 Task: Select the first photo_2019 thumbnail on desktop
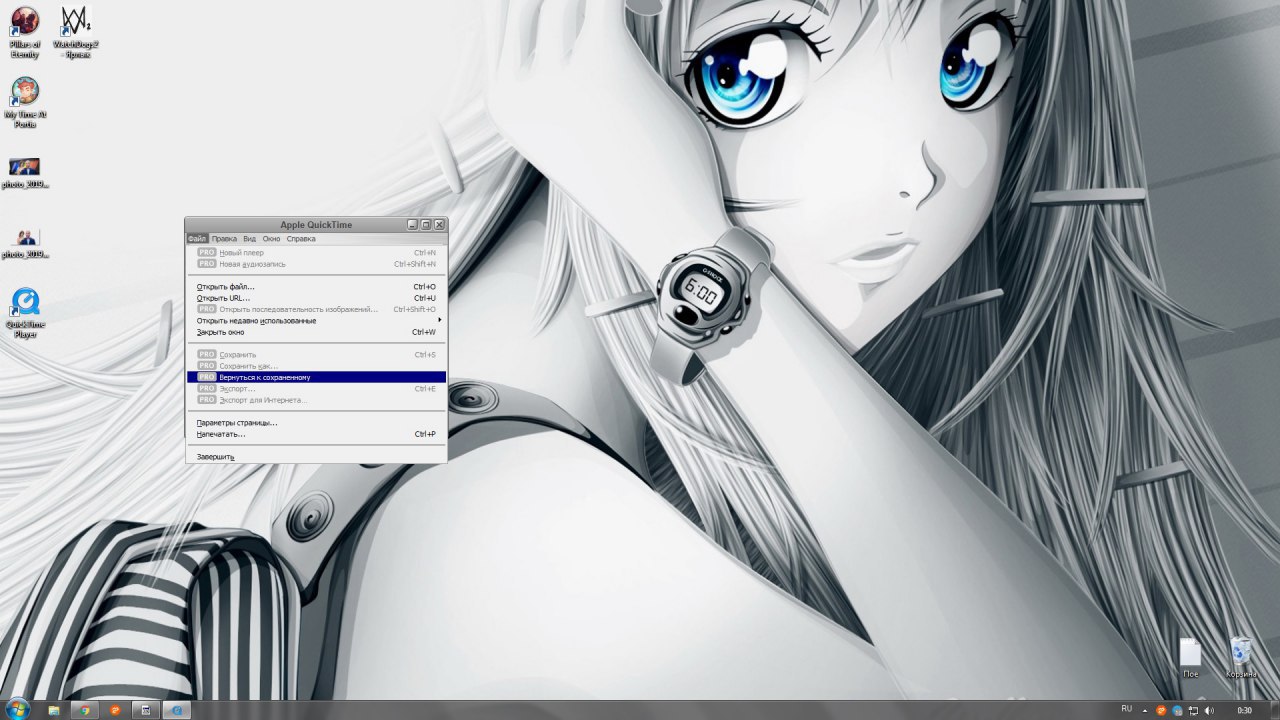tap(25, 172)
